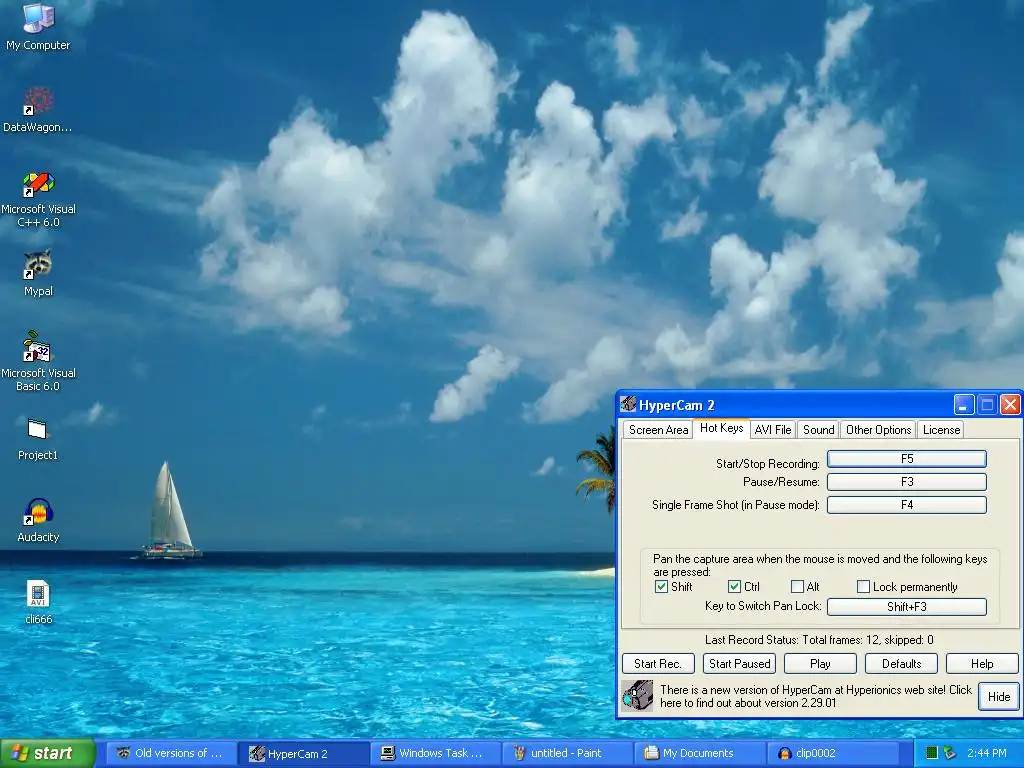Minimize the HyperCam 2 window
Screen dimensions: 1024x768
click(x=964, y=405)
